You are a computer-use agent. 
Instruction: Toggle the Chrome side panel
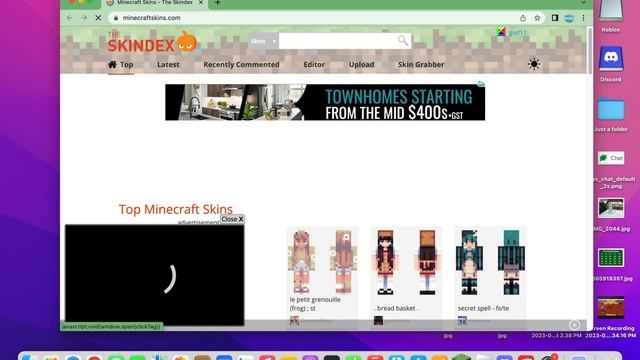pos(555,18)
